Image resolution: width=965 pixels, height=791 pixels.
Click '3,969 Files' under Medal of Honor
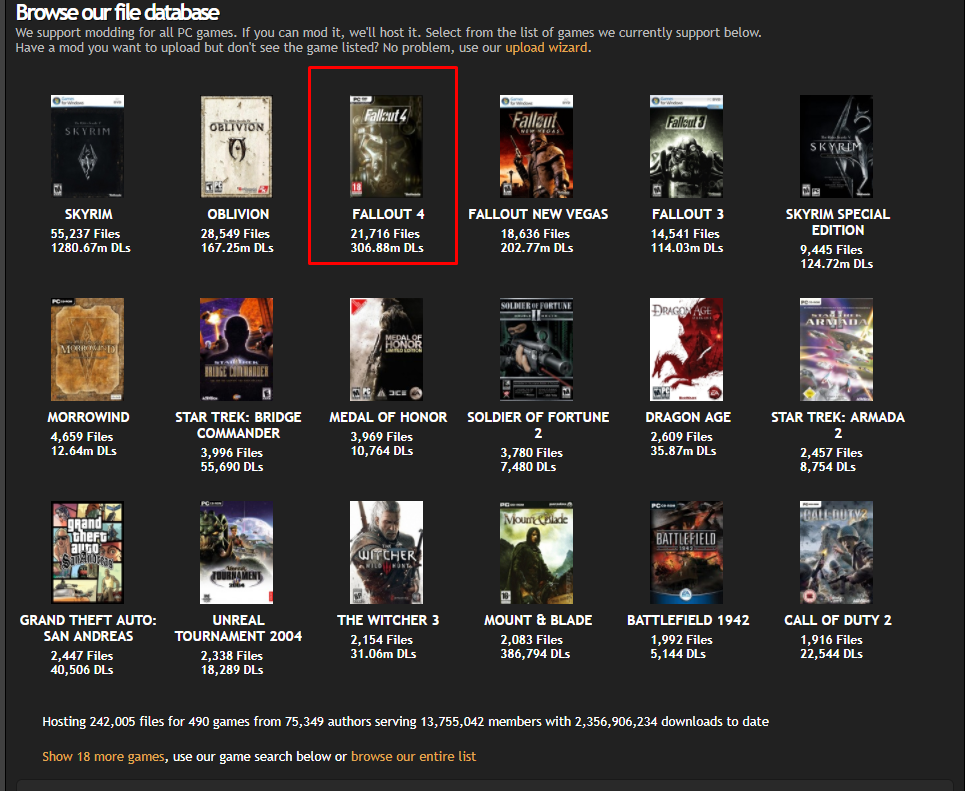click(x=382, y=437)
